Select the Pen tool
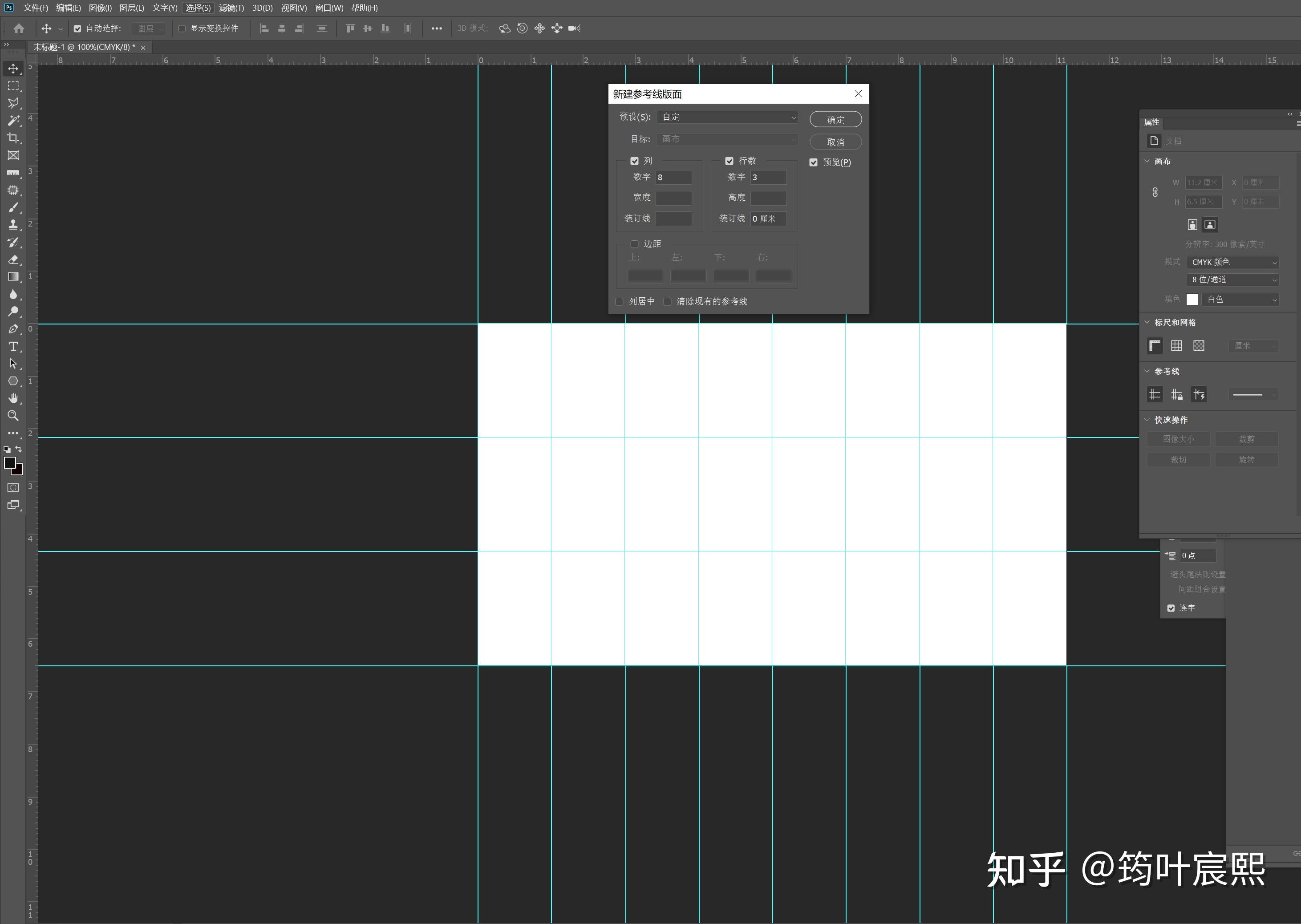 tap(13, 329)
